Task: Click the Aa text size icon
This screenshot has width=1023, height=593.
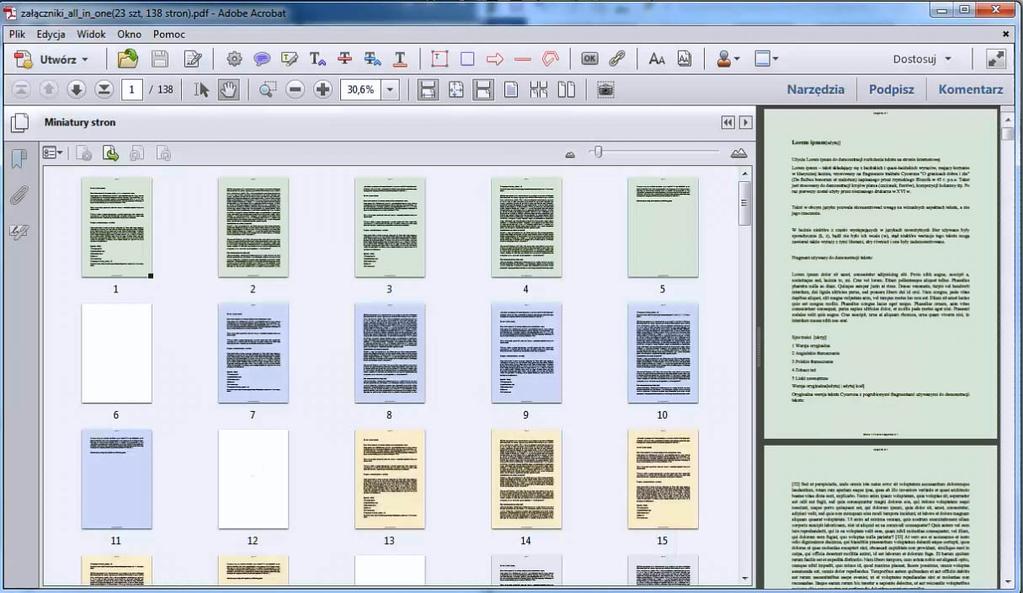Action: [x=656, y=59]
